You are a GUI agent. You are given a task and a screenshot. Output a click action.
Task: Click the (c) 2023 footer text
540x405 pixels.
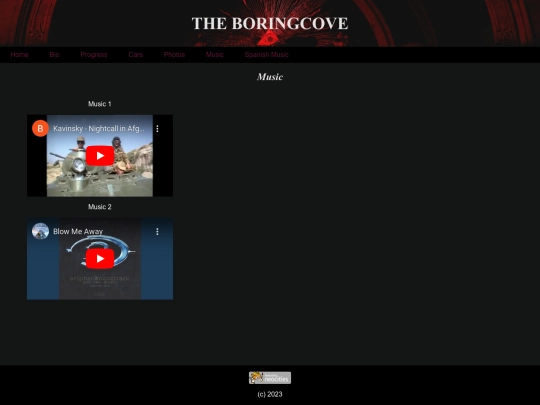(270, 394)
